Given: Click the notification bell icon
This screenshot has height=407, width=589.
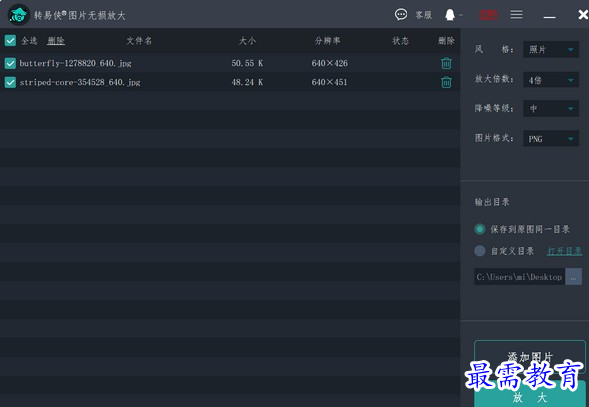Looking at the screenshot, I should pos(450,15).
